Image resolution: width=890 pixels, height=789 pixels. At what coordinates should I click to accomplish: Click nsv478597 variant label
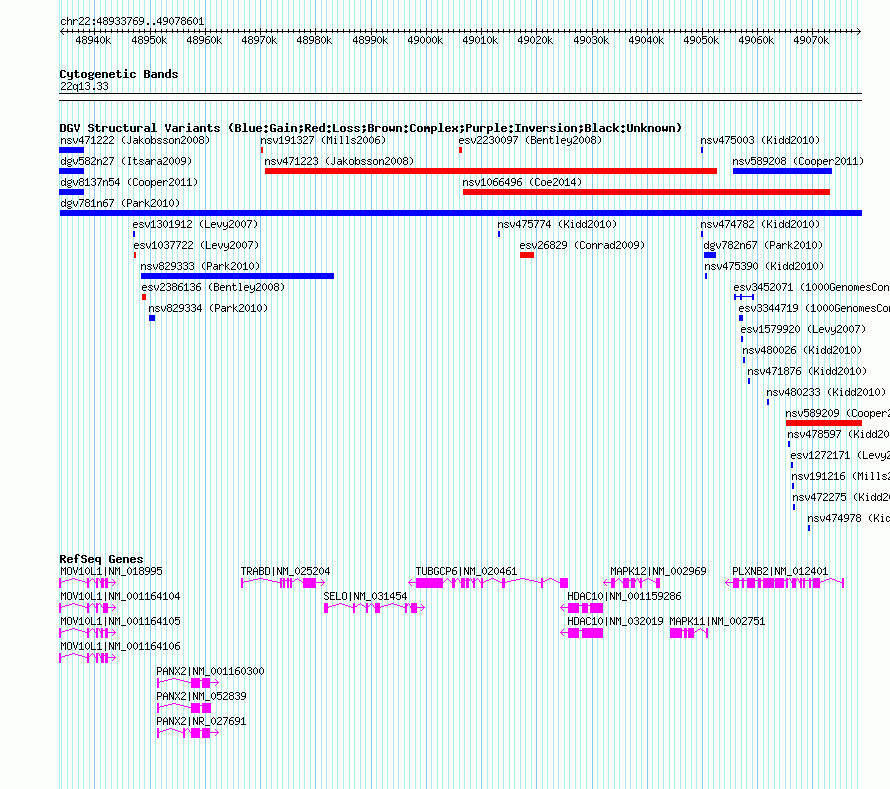click(x=838, y=434)
